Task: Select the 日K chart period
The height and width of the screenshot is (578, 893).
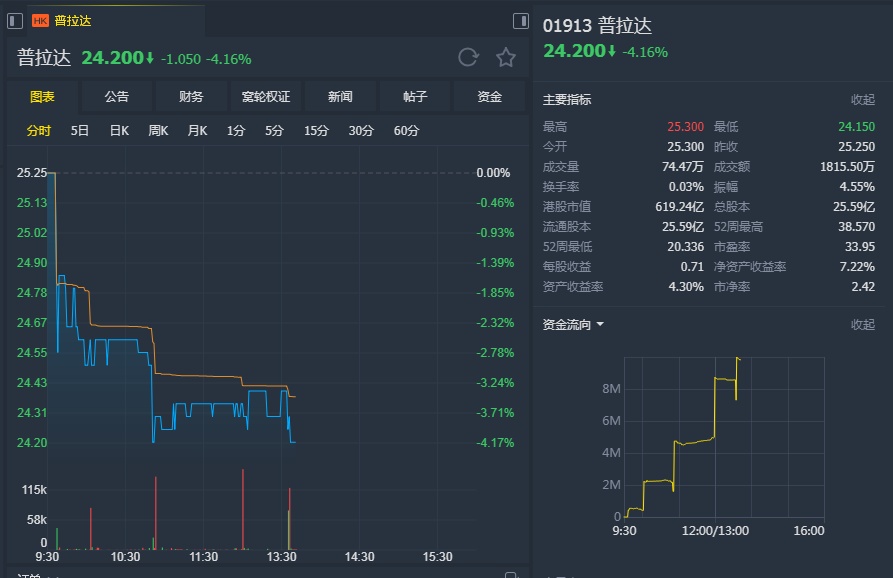Action: pos(119,131)
